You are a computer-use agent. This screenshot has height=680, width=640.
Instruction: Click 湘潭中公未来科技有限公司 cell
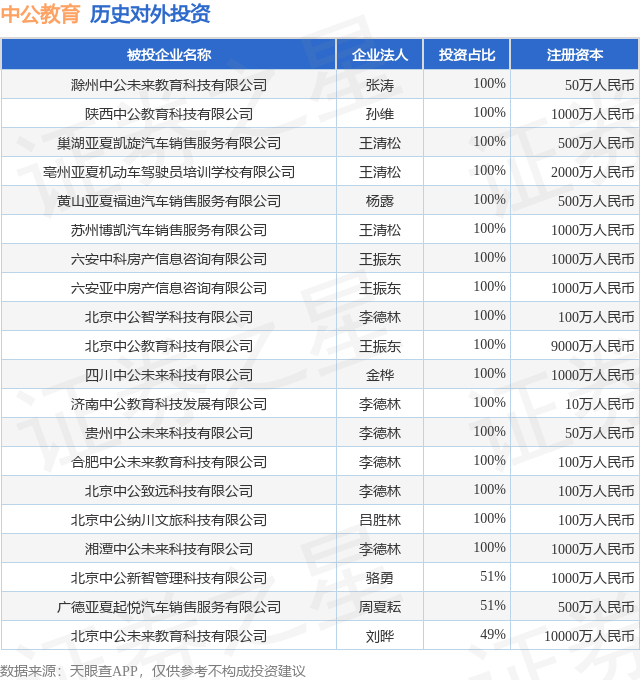169,549
